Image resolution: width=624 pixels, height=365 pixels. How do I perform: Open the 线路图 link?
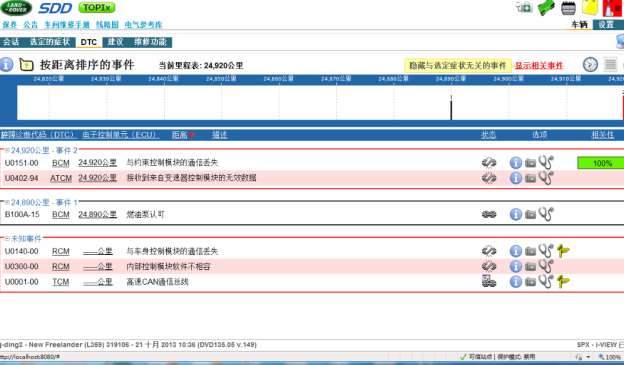[x=107, y=25]
